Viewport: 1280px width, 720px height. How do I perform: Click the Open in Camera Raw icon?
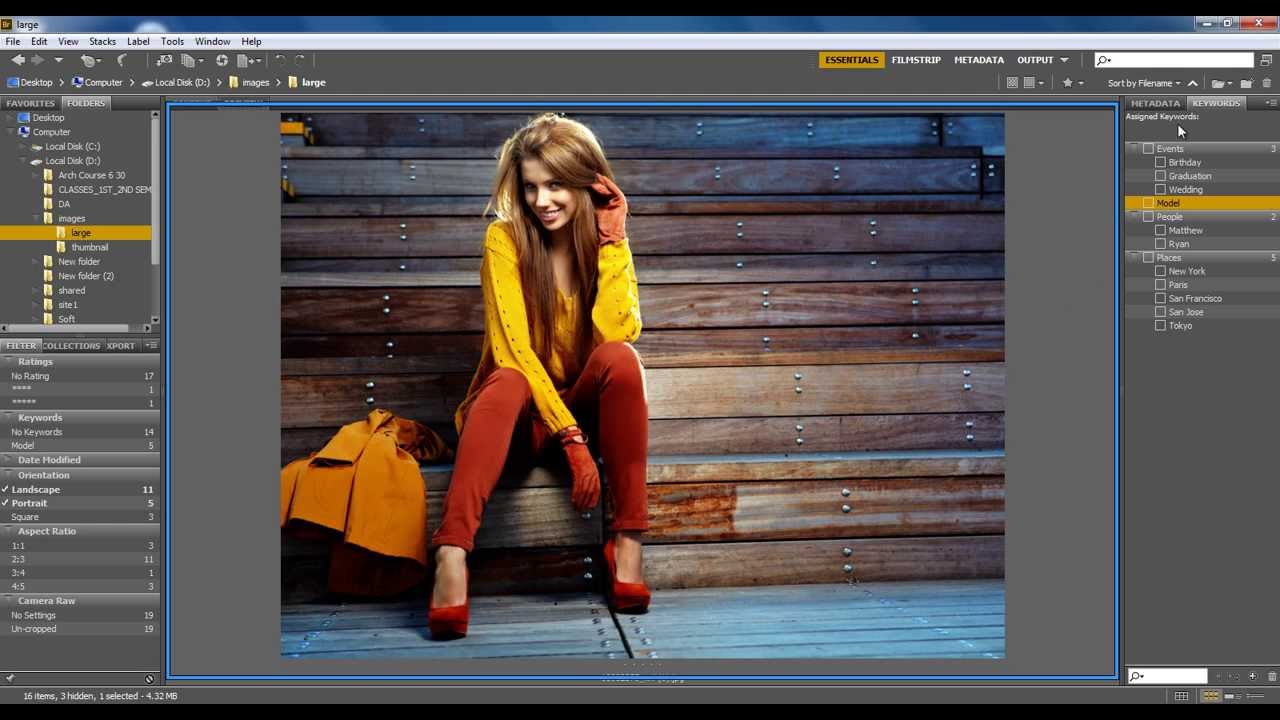[222, 60]
